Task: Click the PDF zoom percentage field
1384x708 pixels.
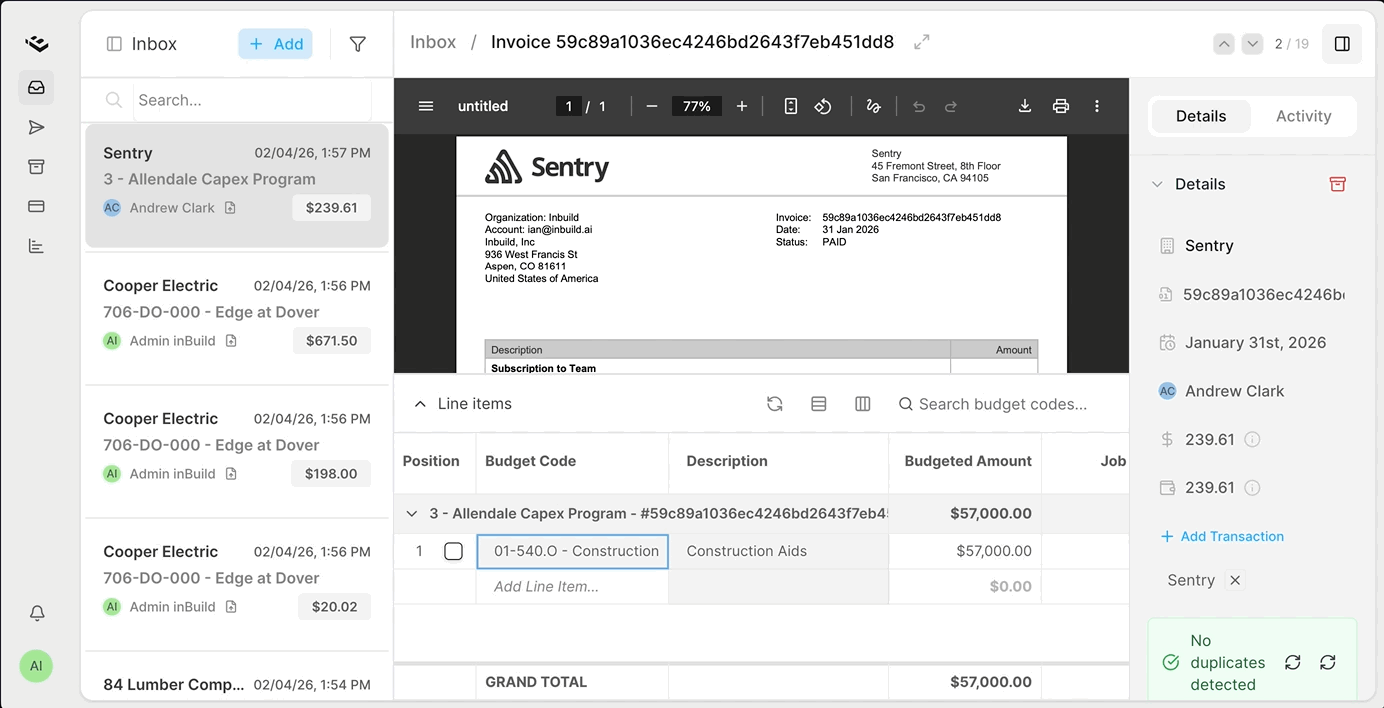Action: coord(697,106)
